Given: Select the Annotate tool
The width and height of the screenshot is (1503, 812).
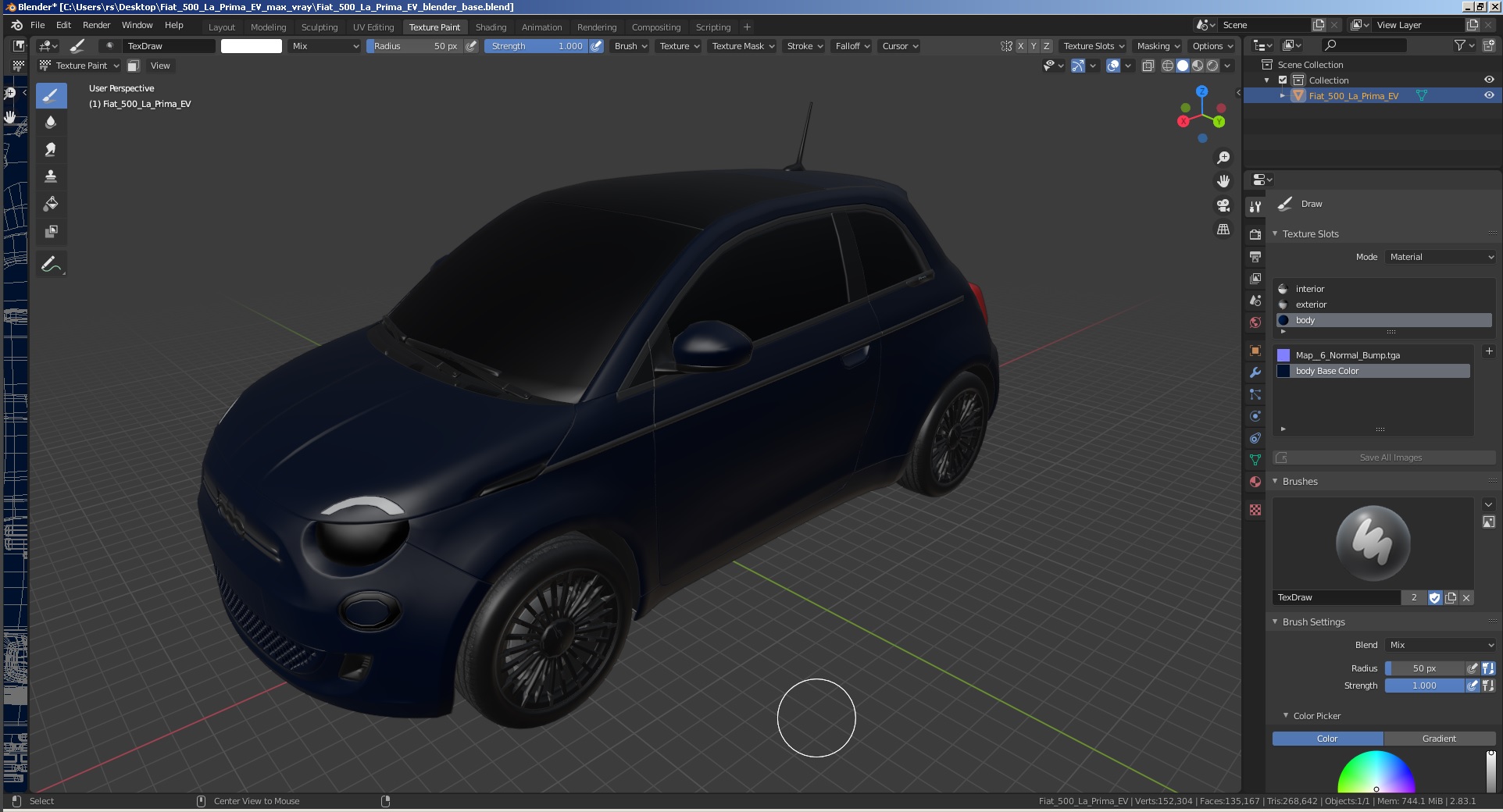Looking at the screenshot, I should point(51,264).
